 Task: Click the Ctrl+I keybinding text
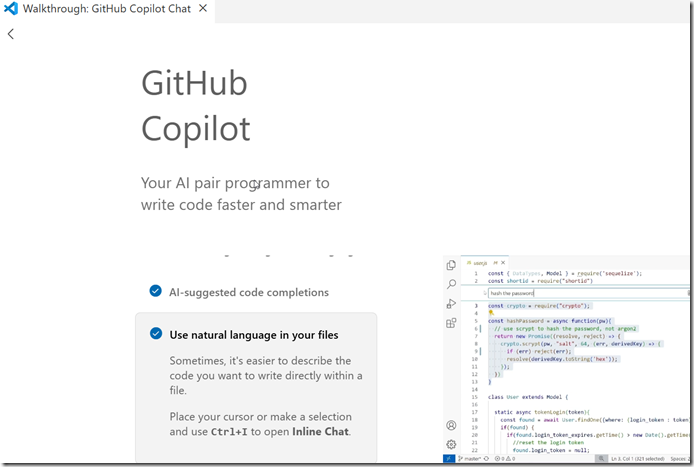tap(229, 432)
